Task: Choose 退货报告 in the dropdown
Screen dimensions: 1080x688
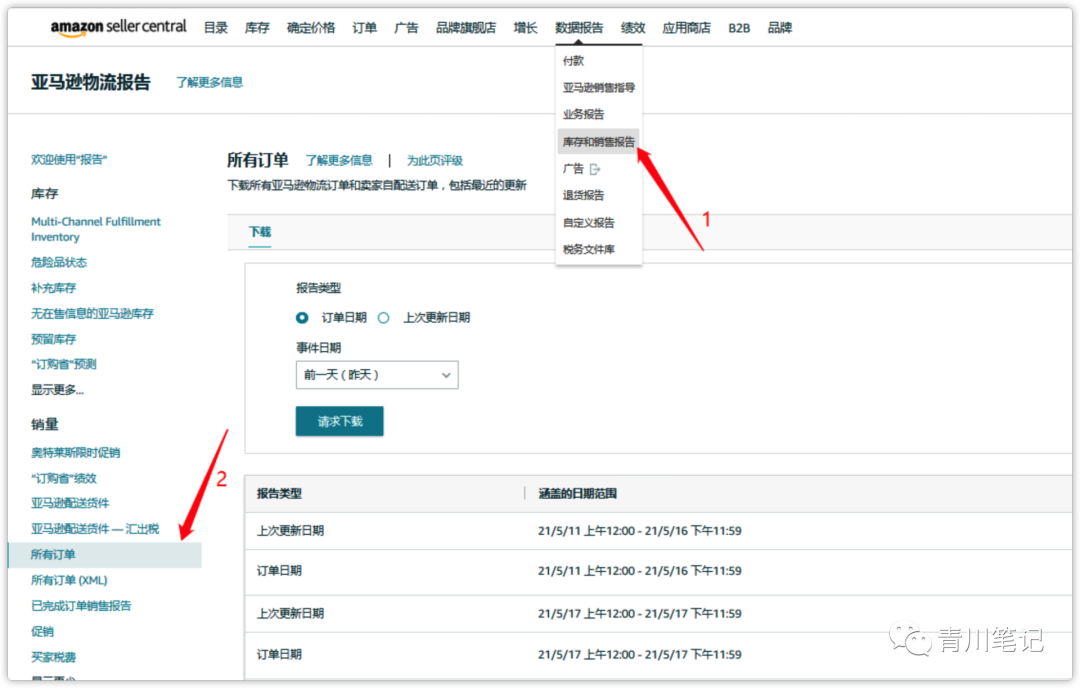Action: pos(583,196)
